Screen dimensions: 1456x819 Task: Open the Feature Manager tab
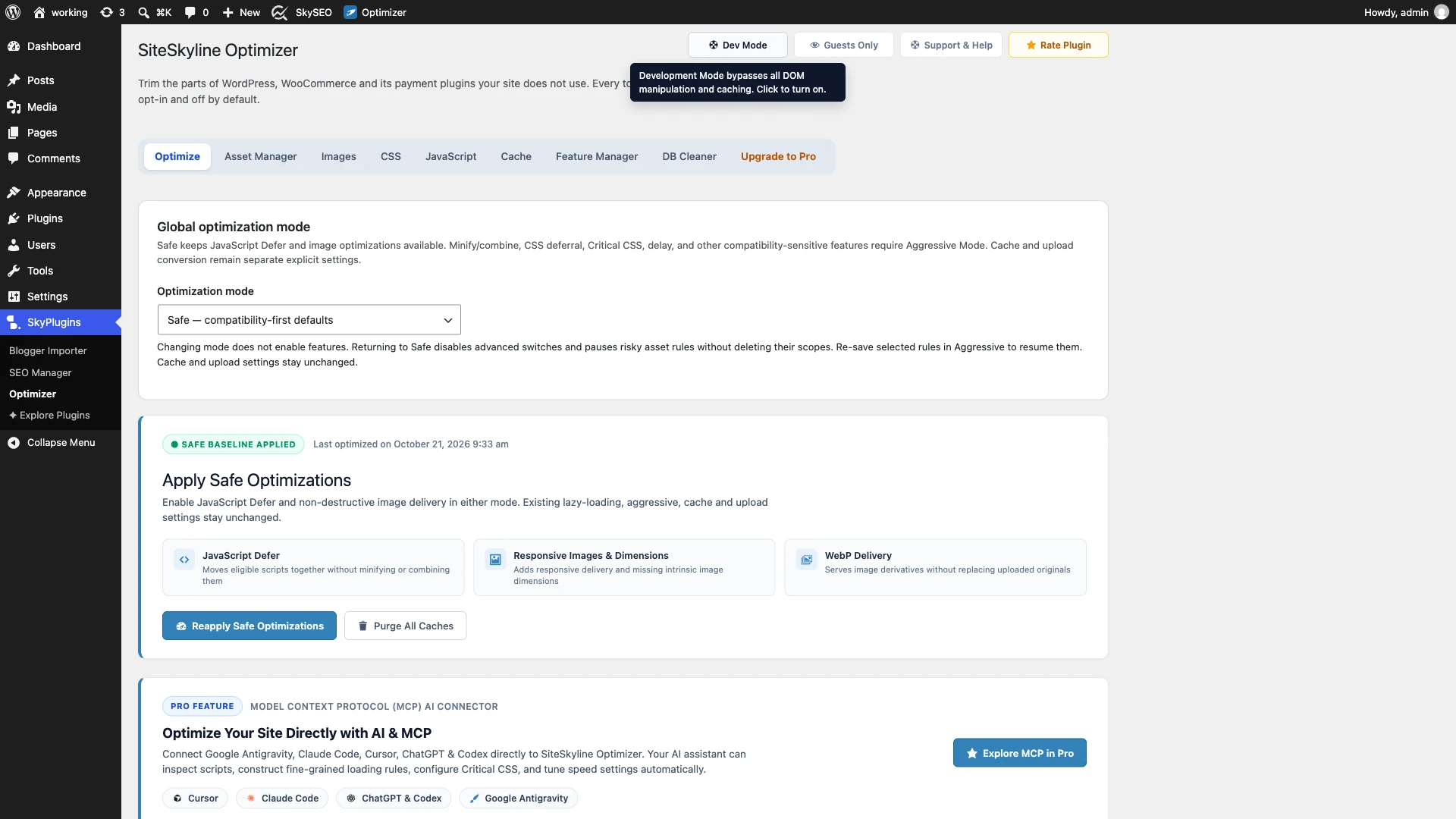coord(597,156)
